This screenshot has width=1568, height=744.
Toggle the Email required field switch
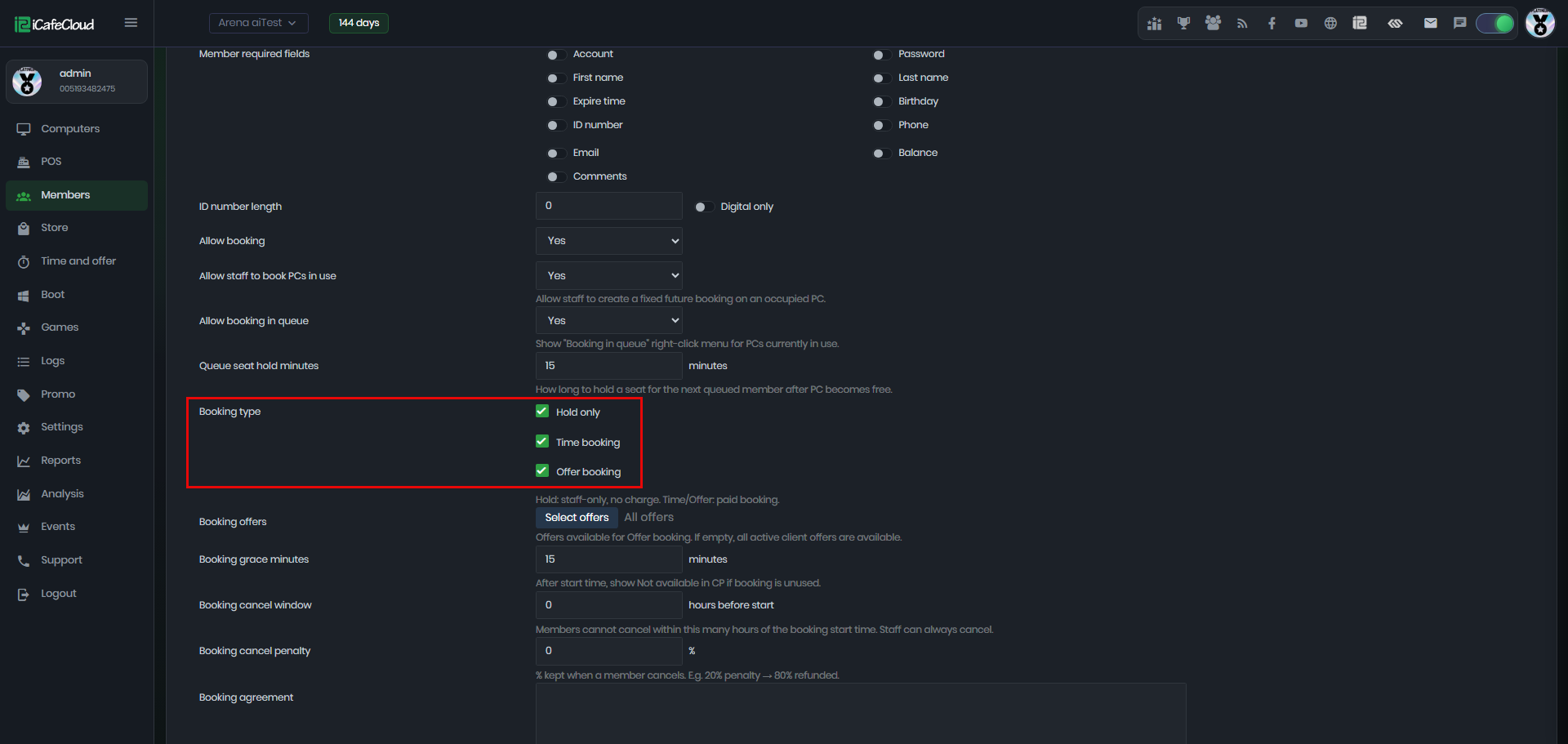pos(555,154)
